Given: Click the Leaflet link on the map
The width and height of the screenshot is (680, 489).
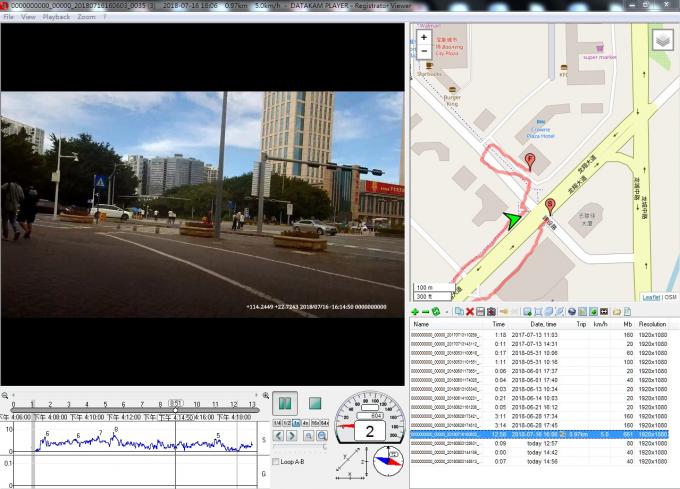Looking at the screenshot, I should coord(650,296).
